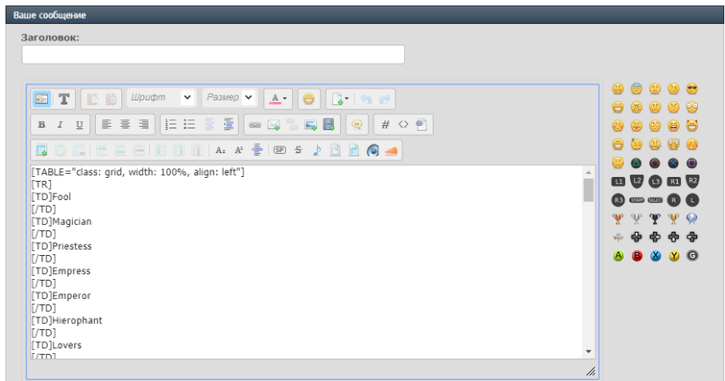This screenshot has width=725, height=381.
Task: Insert the PlayStation circle button smiley
Action: (x=655, y=163)
